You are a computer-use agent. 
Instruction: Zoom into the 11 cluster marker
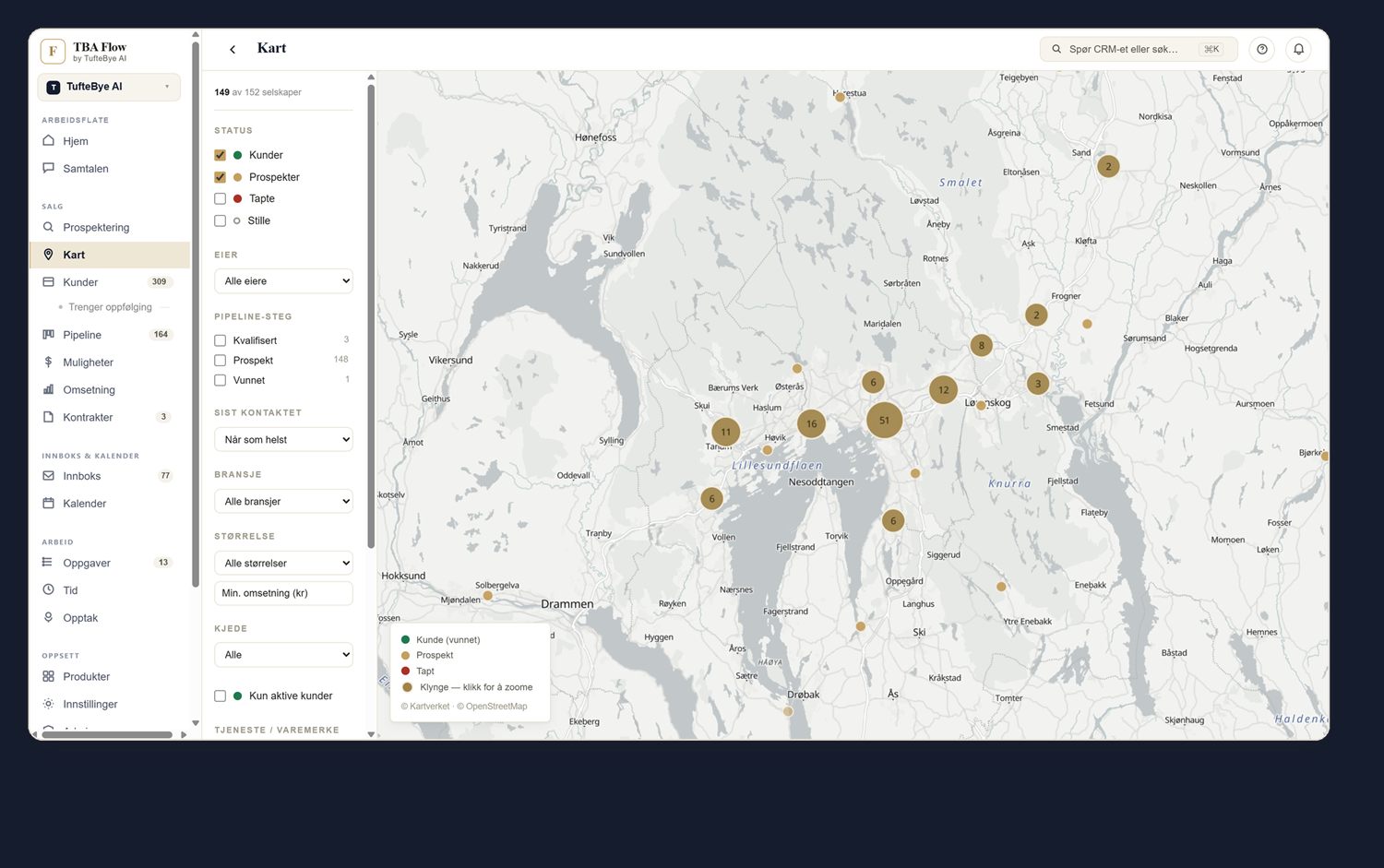click(x=726, y=431)
